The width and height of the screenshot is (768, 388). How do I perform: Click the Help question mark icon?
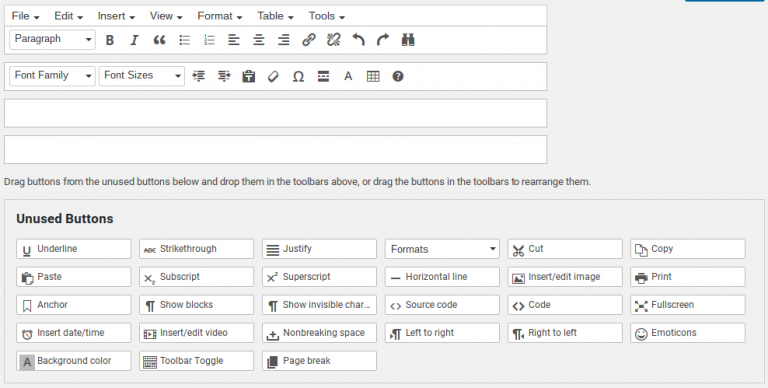[398, 76]
